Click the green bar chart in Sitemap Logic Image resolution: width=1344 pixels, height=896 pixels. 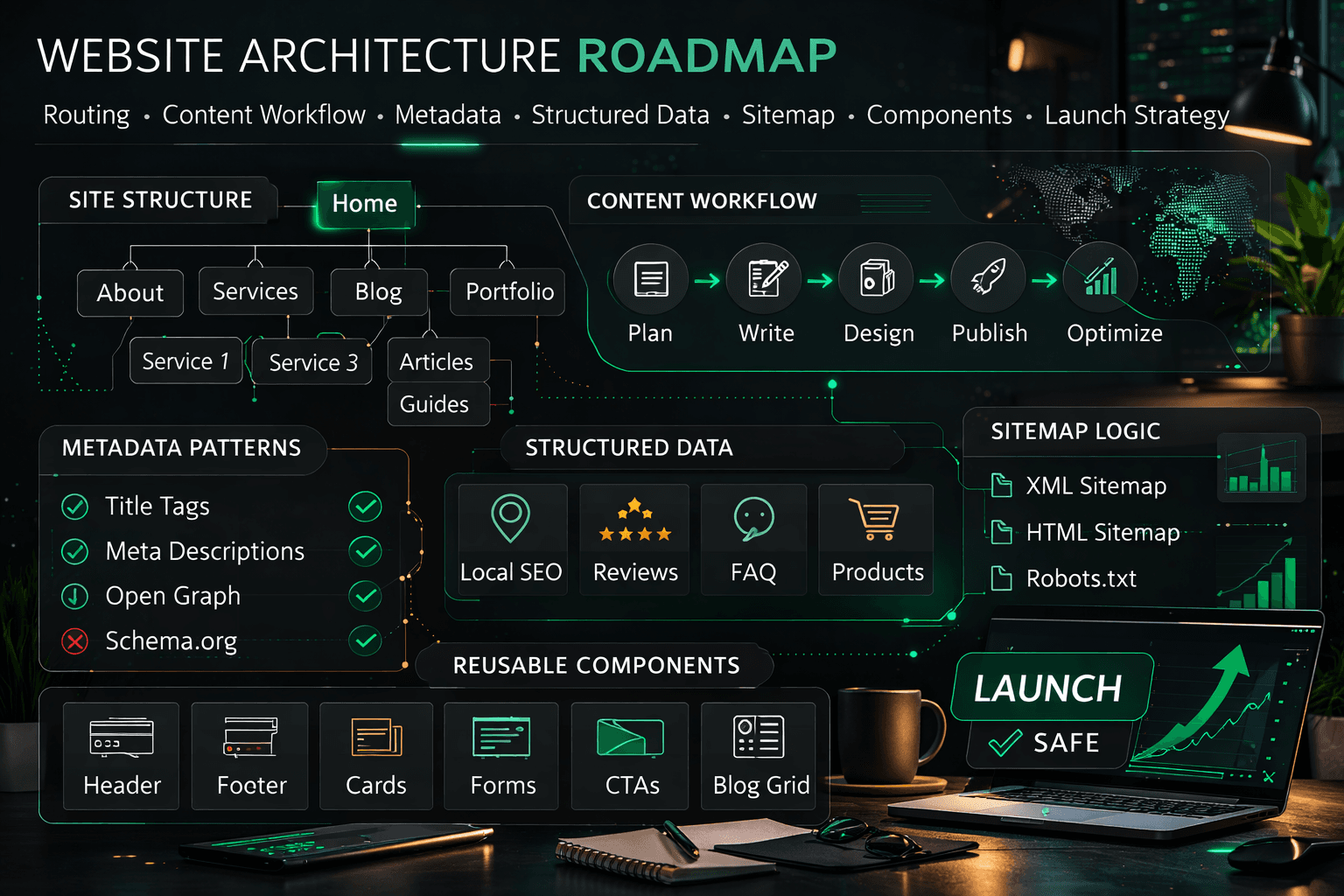click(1261, 469)
